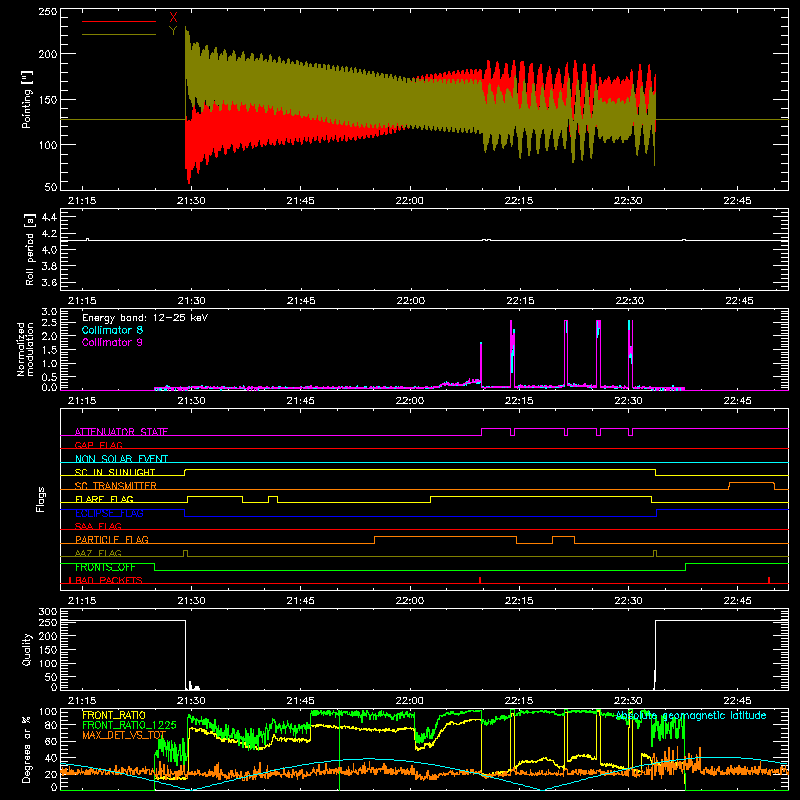Click the ECLIPSE_FLAG label
The height and width of the screenshot is (800, 800).
coord(109,513)
